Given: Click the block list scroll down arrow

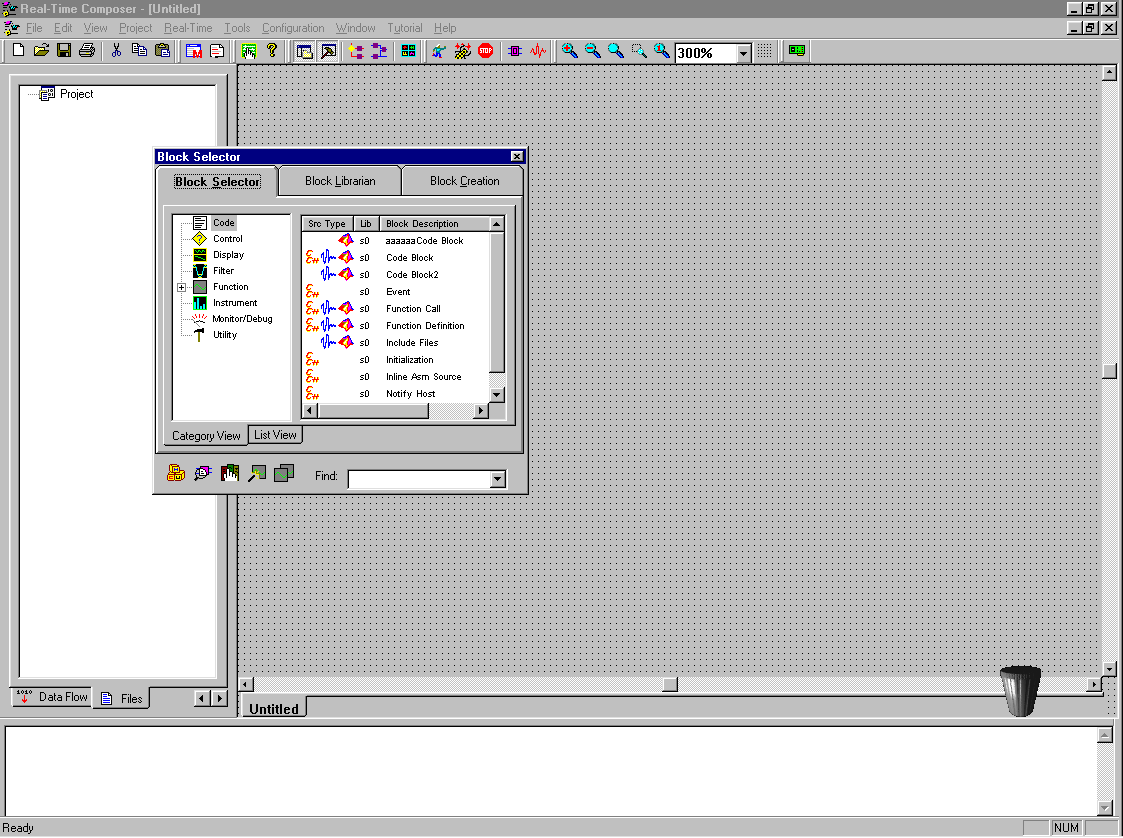Looking at the screenshot, I should click(496, 395).
